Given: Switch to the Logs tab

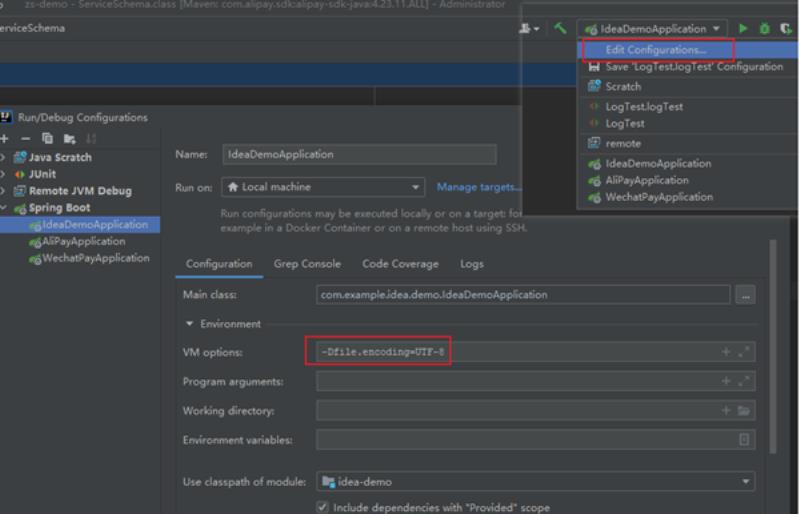Looking at the screenshot, I should pos(471,264).
